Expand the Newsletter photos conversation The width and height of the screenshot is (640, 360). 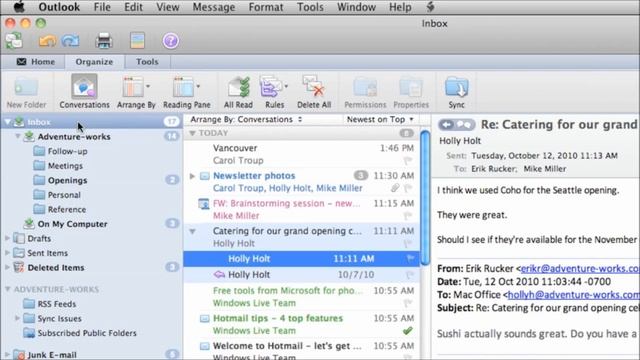[x=192, y=176]
